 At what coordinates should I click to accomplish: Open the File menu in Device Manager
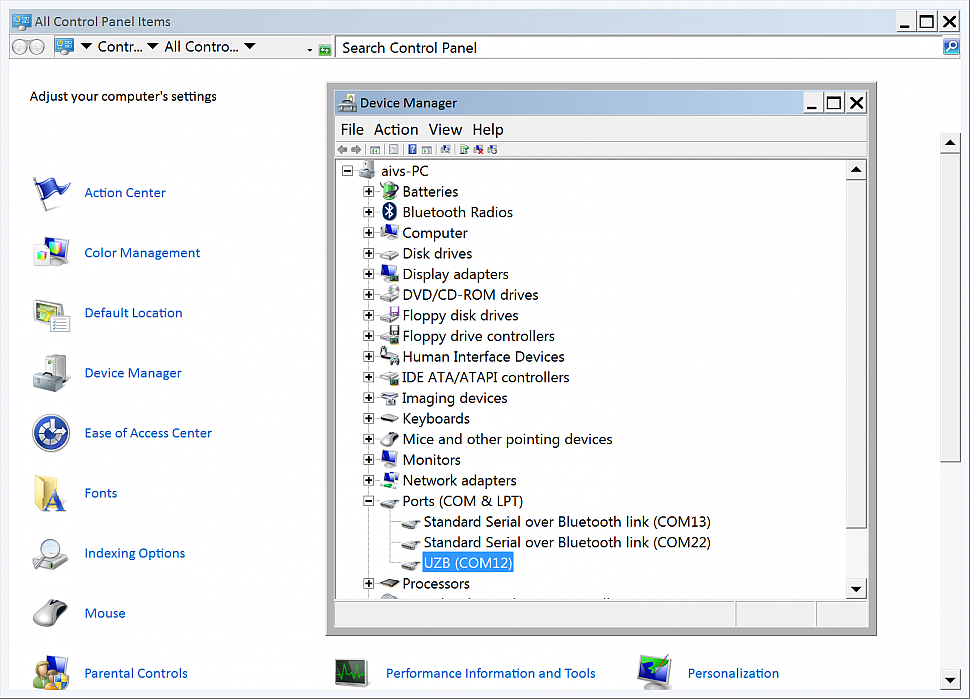pos(352,129)
